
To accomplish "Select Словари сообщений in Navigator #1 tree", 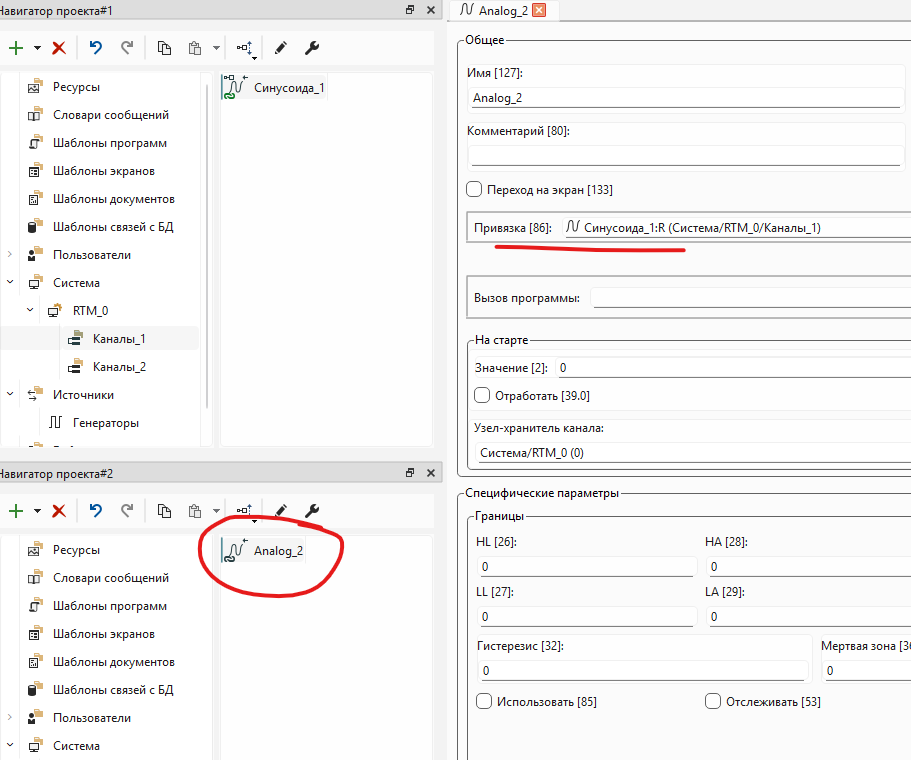I will tap(110, 115).
